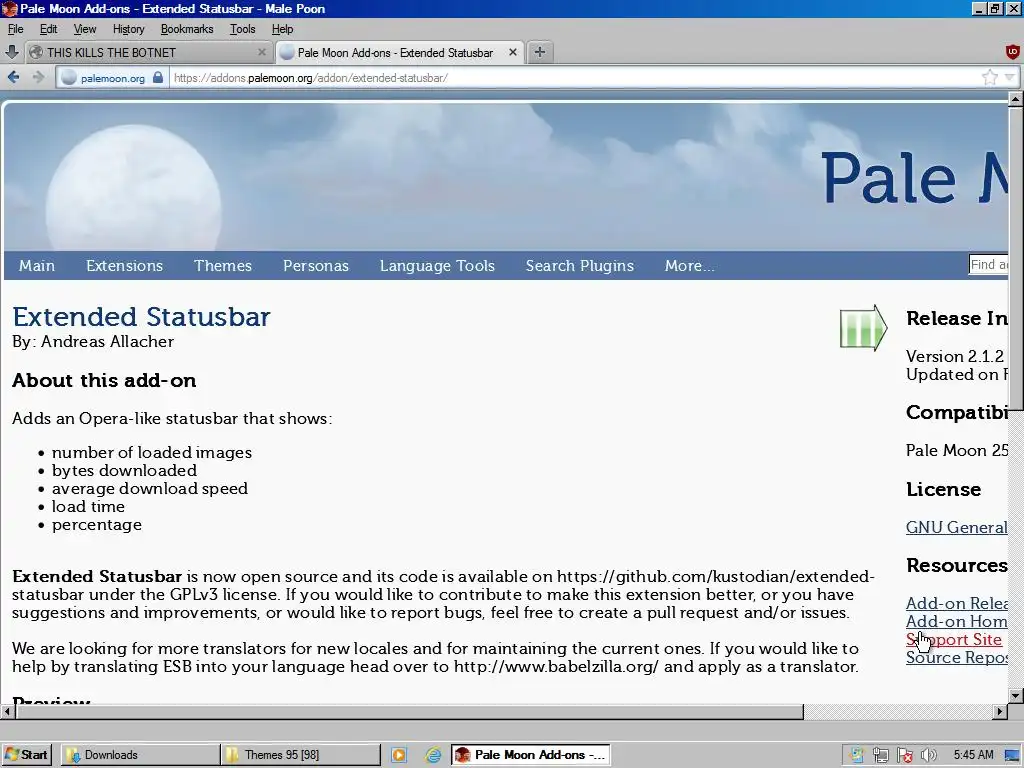Screen dimensions: 1024x768
Task: Open the Windows Start button
Action: [x=26, y=755]
